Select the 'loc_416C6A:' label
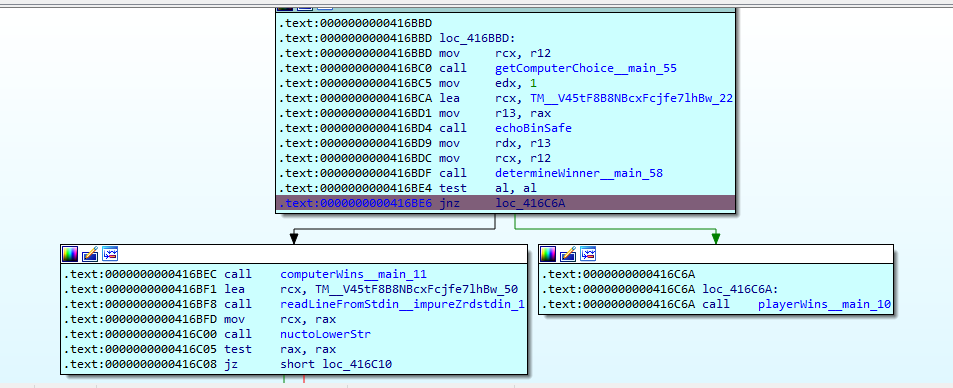Screen dimensions: 953x388 (x=740, y=289)
